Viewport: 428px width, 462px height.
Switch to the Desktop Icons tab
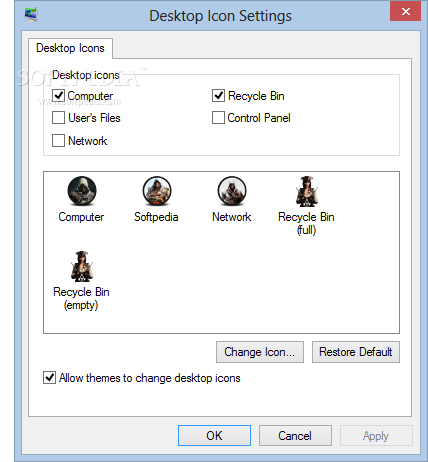click(x=70, y=48)
